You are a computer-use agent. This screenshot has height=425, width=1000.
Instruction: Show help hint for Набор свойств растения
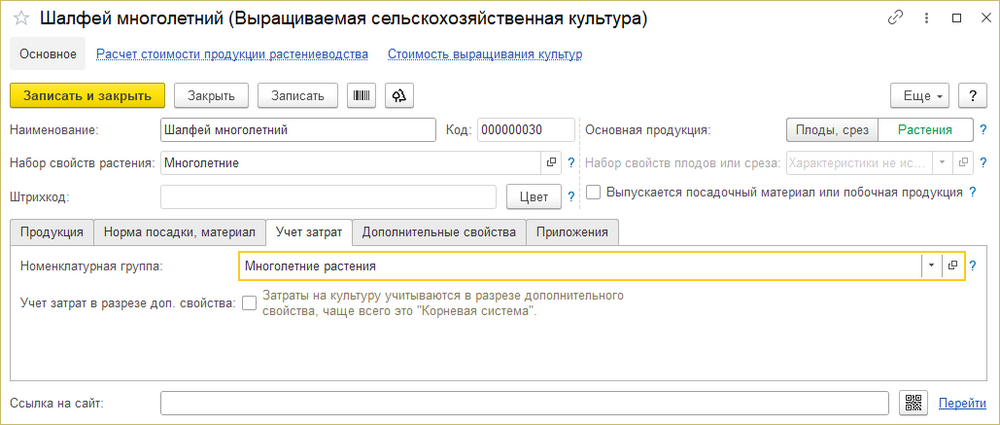[x=571, y=163]
